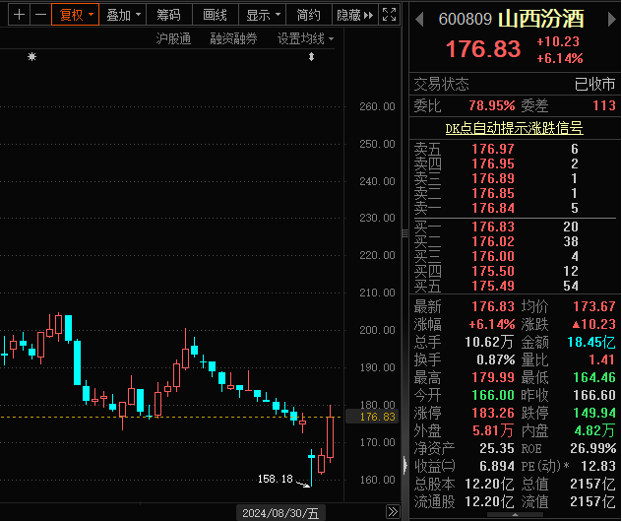Image resolution: width=622 pixels, height=522 pixels.
Task: Click the zoom in plus button
Action: click(x=19, y=15)
